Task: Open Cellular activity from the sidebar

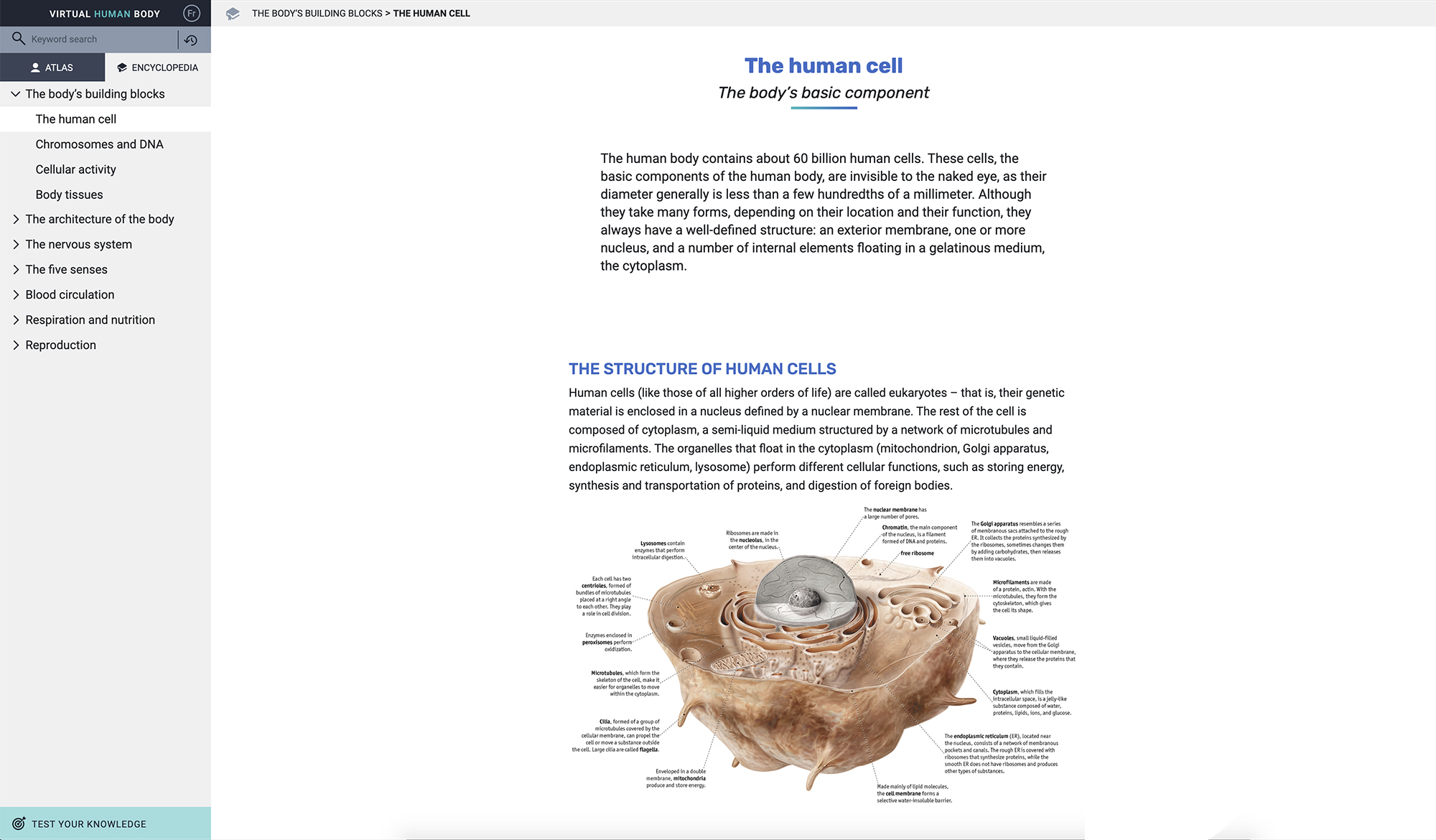Action: pyautogui.click(x=75, y=169)
